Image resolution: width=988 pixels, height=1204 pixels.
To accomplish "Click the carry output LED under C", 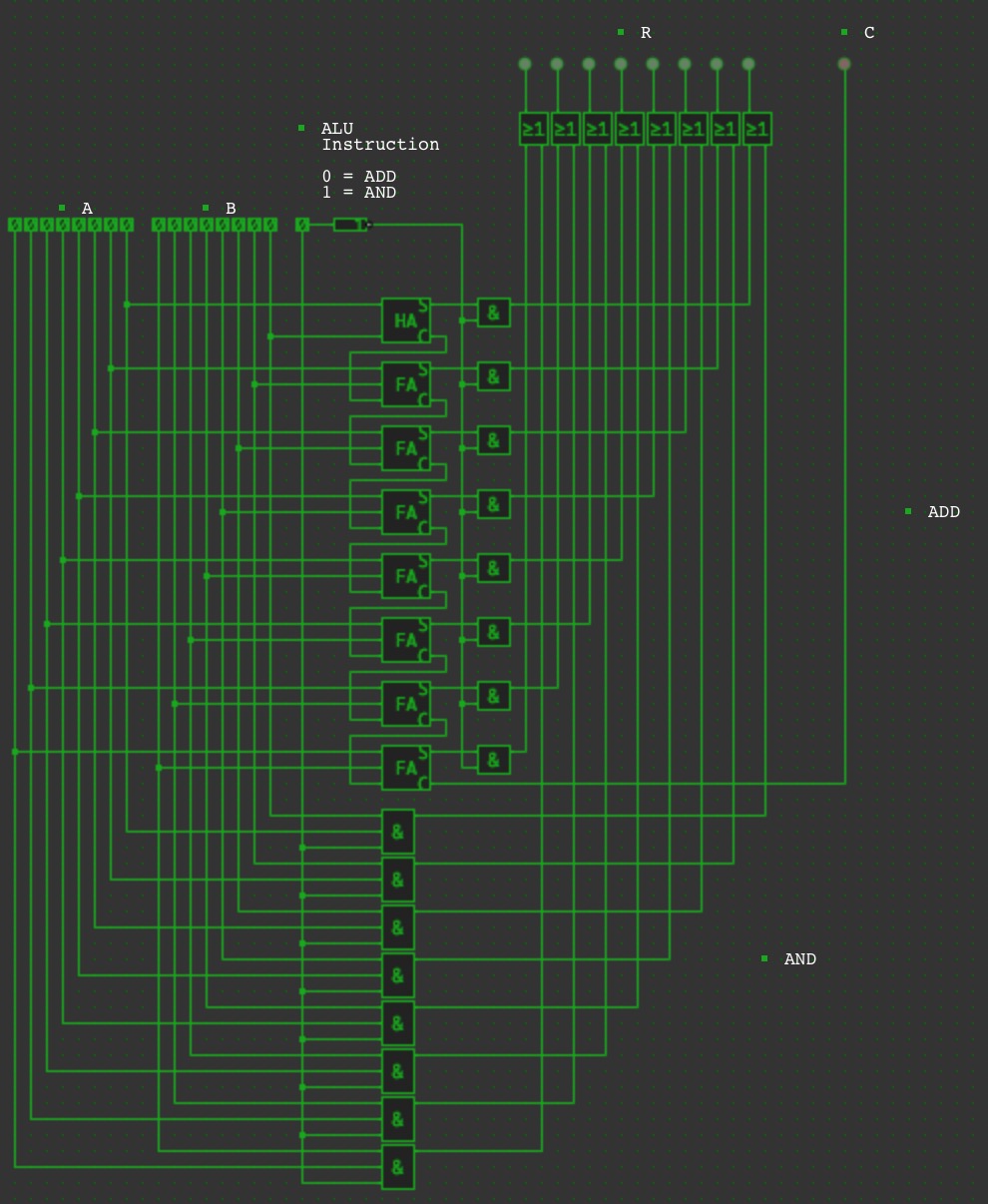I will pyautogui.click(x=844, y=64).
